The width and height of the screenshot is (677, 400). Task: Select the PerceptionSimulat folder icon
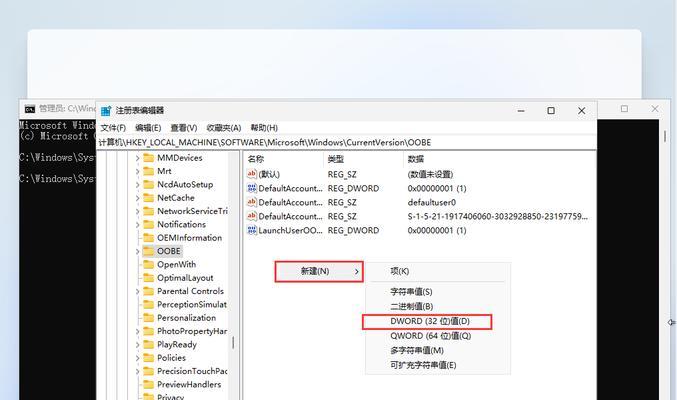point(149,305)
